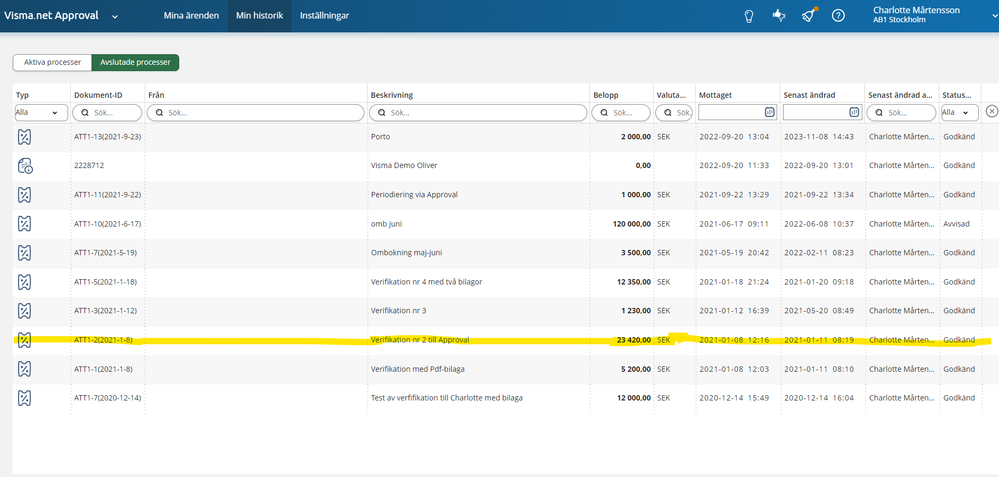The image size is (999, 477).
Task: Click the lightbulb tips icon
Action: (748, 16)
